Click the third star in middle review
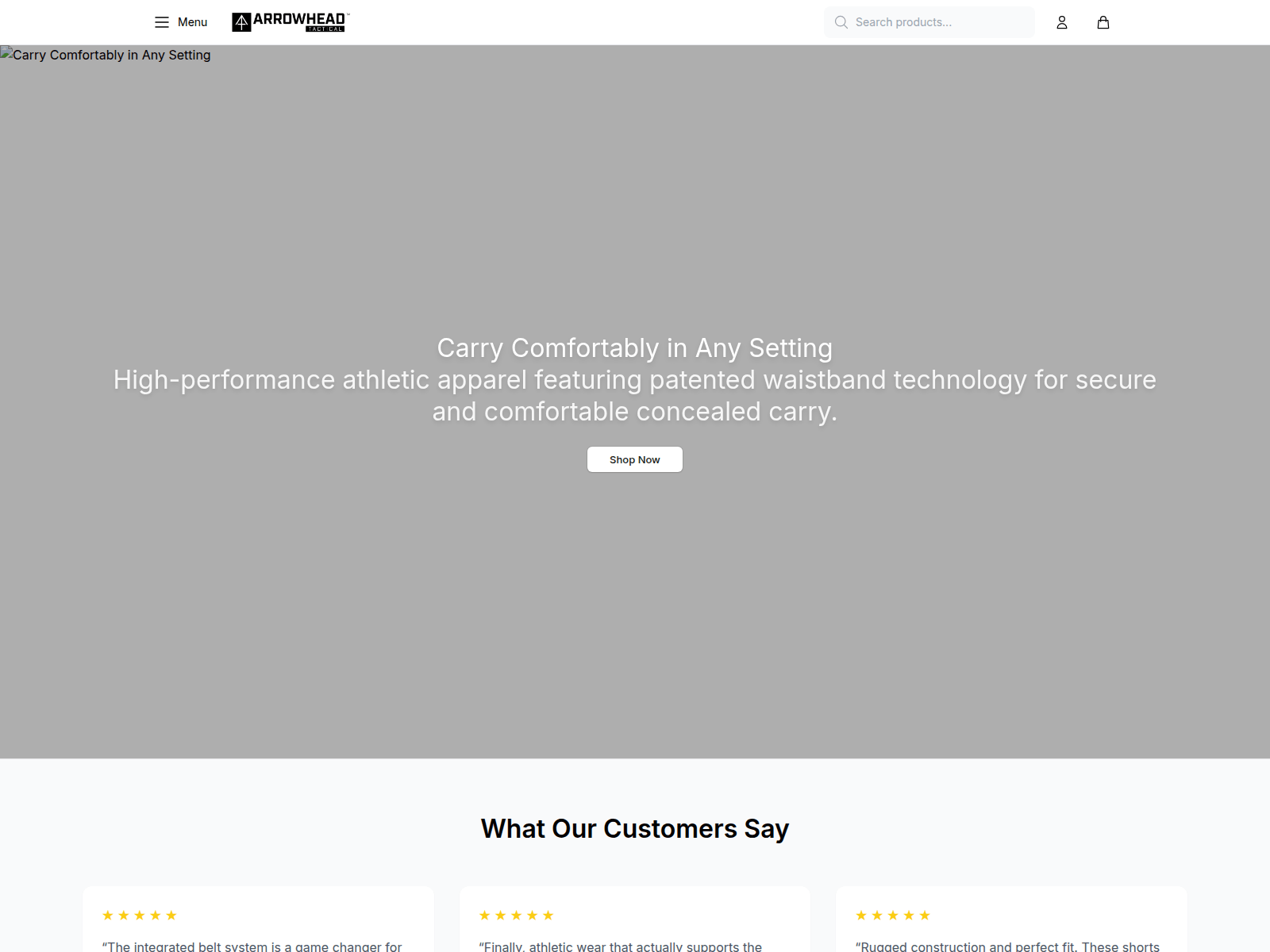This screenshot has height=952, width=1270. 516,916
